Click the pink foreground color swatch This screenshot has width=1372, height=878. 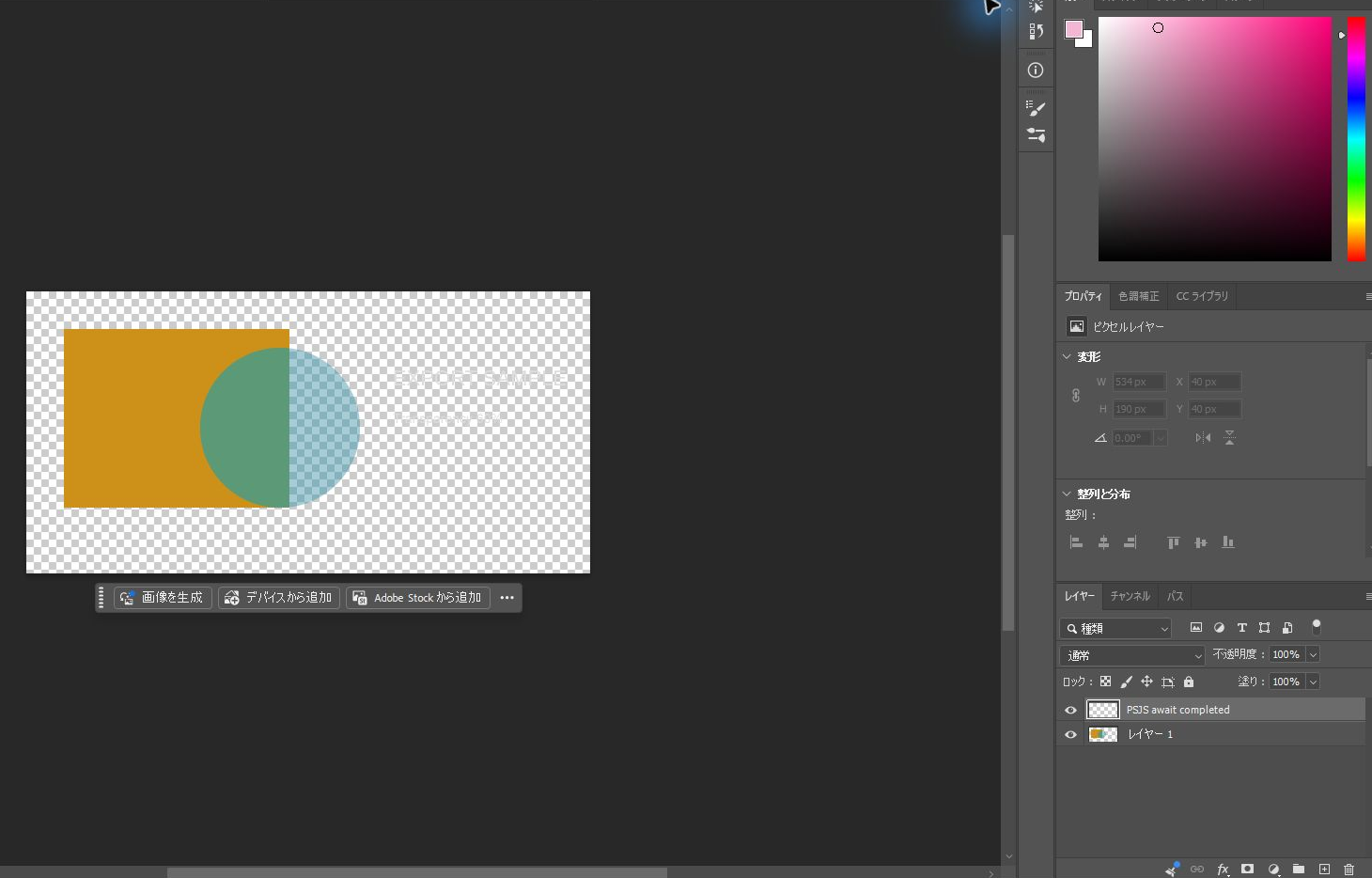[x=1074, y=29]
